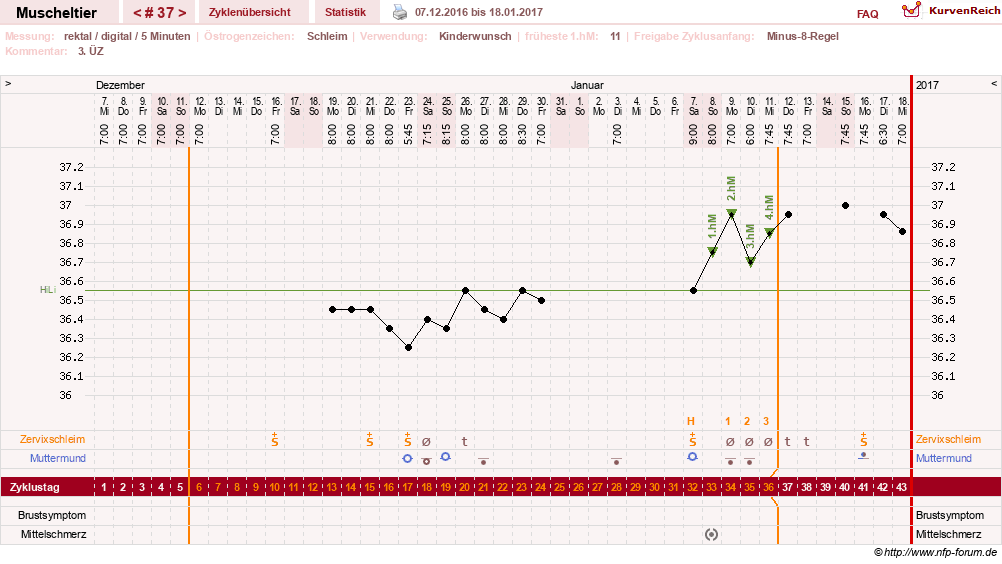This screenshot has width=1002, height=564.
Task: Click the Zervixschleim S+ symbol on cycle day 32
Action: pos(692,439)
